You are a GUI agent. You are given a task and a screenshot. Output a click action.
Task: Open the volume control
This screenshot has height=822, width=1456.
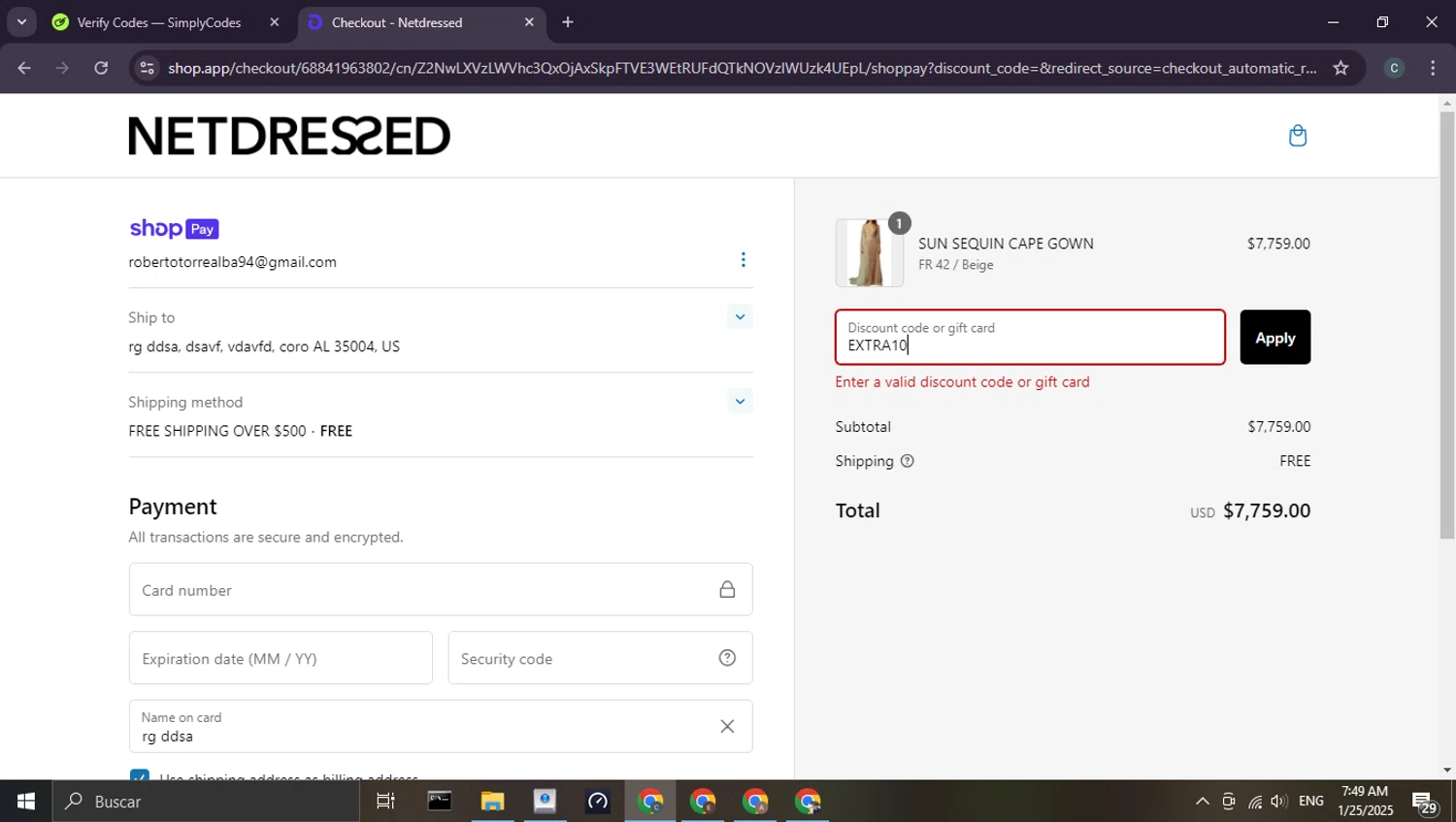coord(1278,802)
